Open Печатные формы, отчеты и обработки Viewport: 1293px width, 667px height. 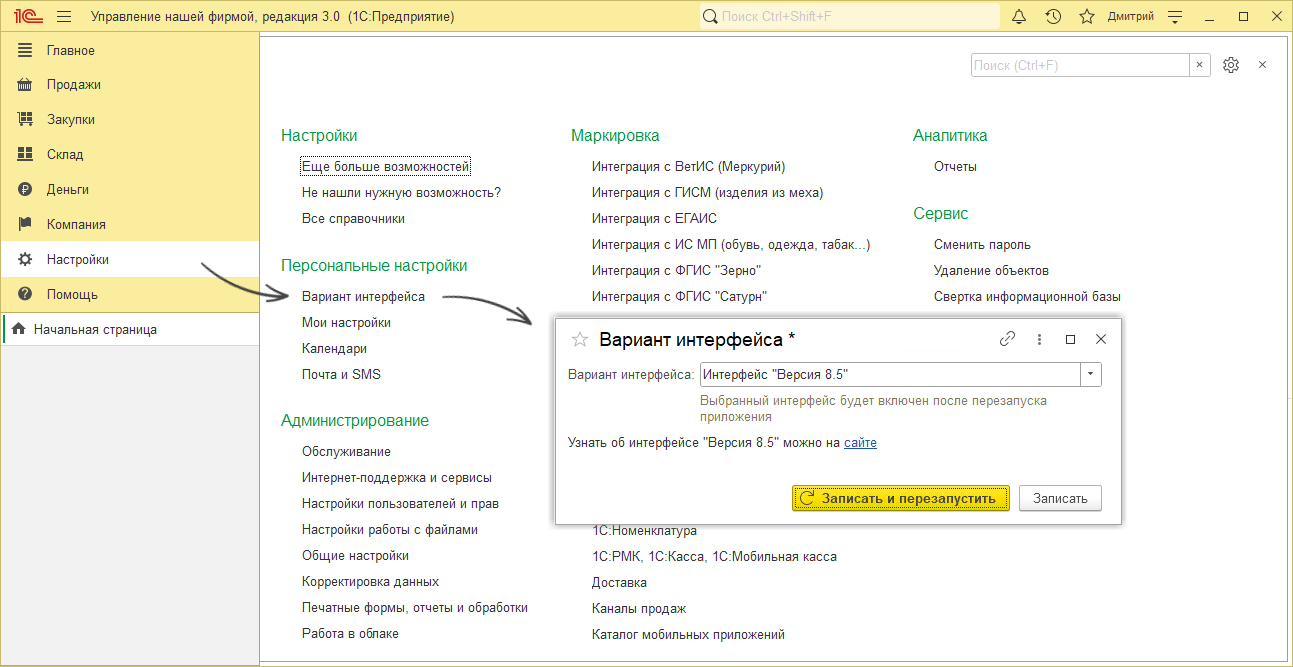(415, 608)
